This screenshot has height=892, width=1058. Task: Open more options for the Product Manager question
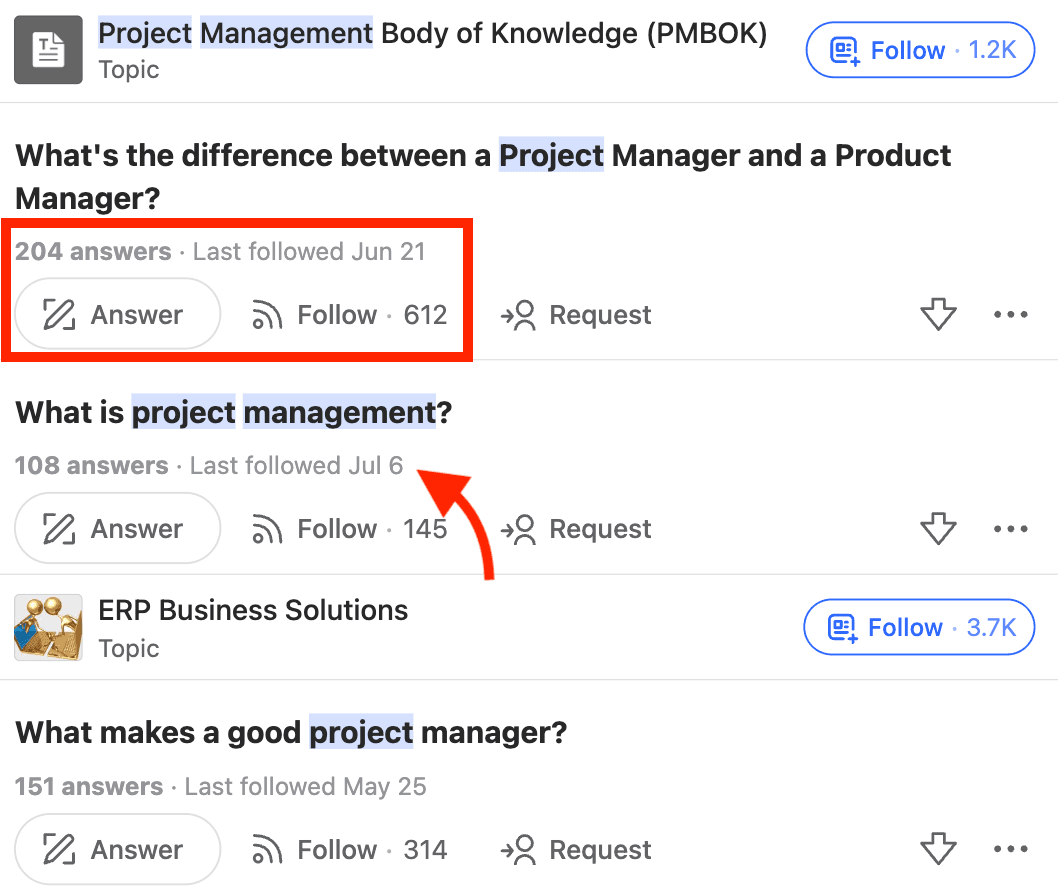tap(1011, 315)
